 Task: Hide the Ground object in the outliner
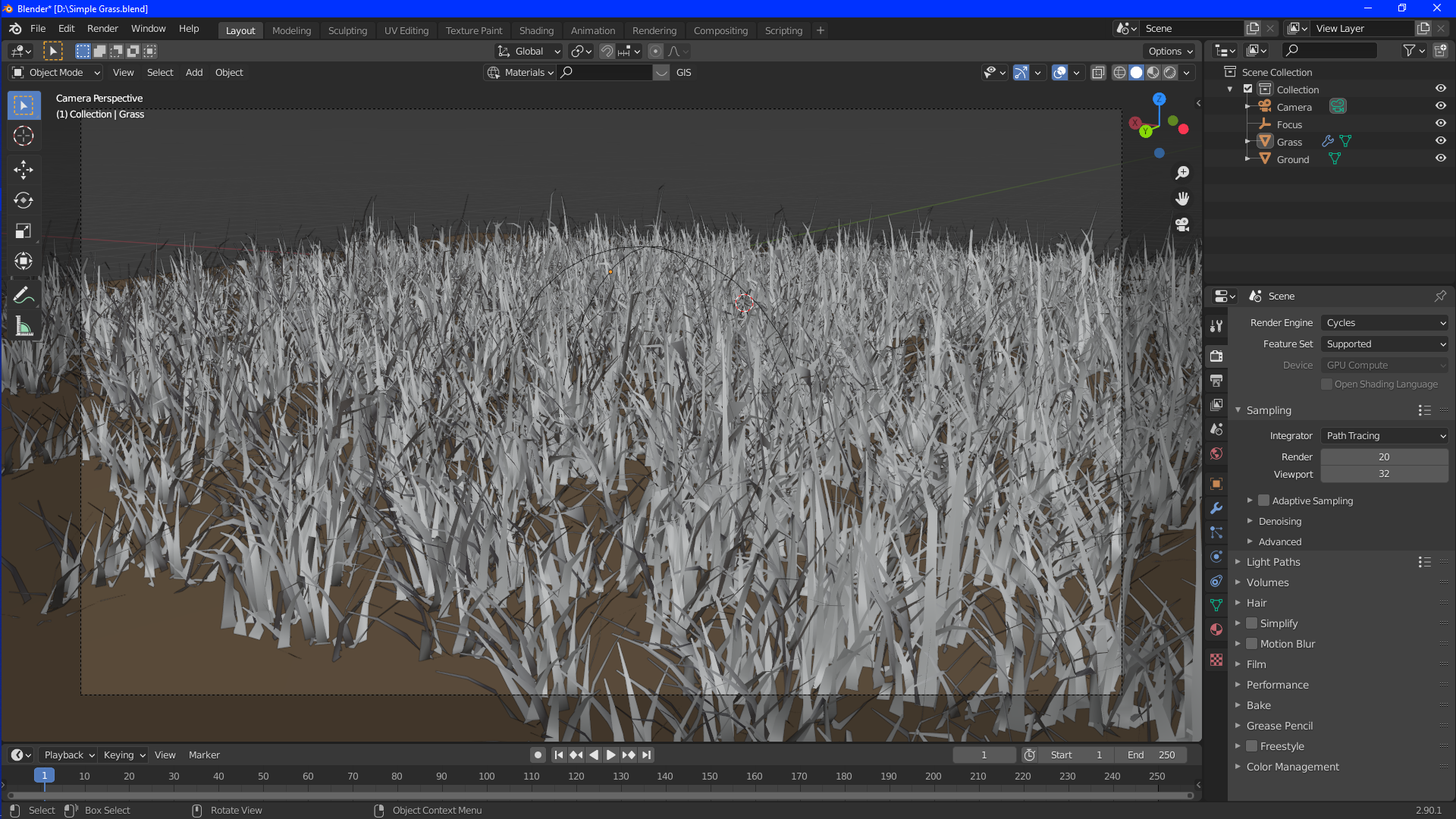point(1441,158)
